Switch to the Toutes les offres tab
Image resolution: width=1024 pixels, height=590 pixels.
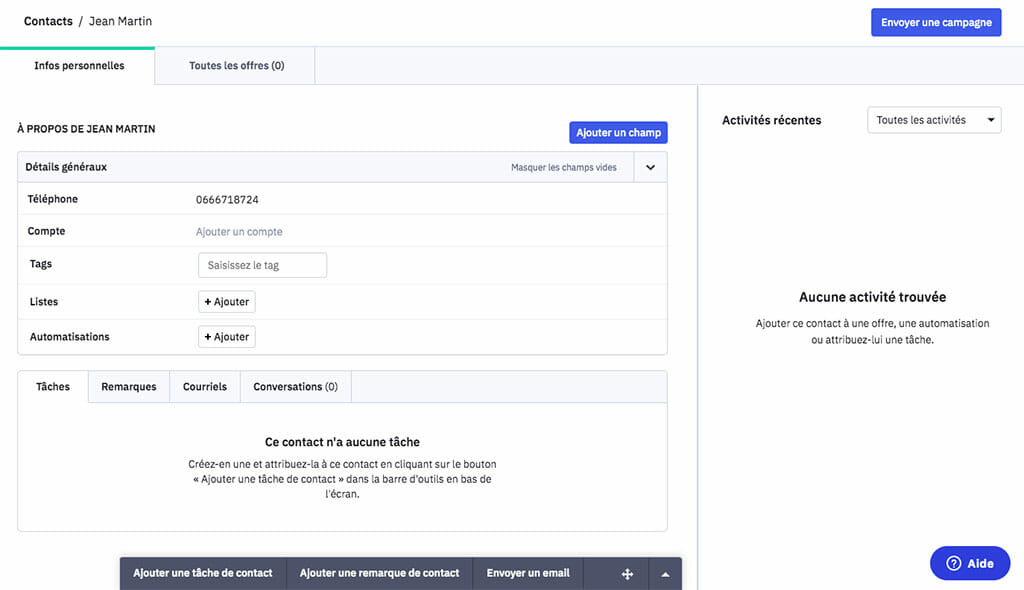coord(234,65)
